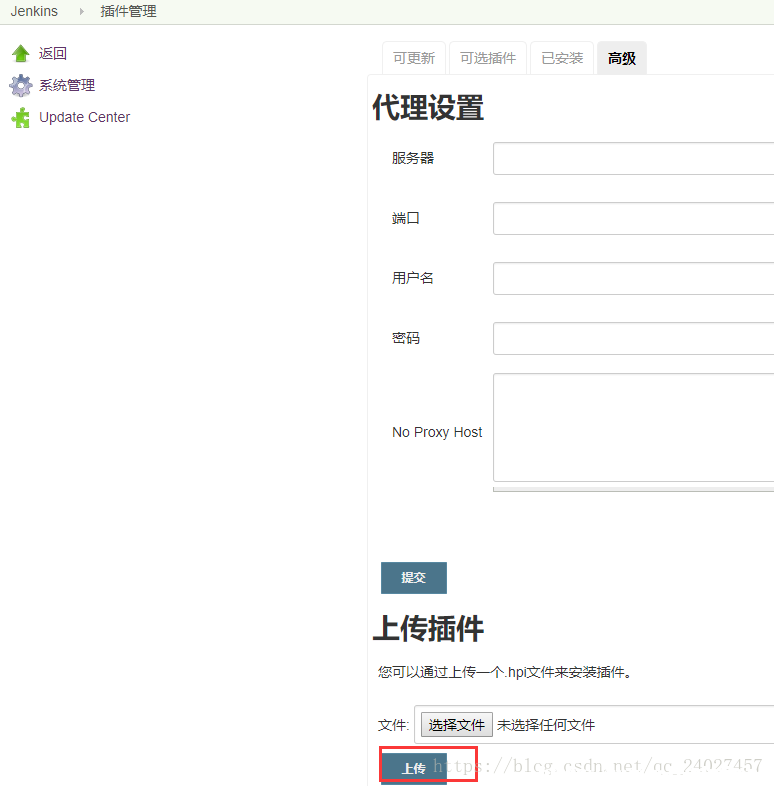Click the gear icon for 系统管理
The image size is (774, 786).
coord(21,85)
